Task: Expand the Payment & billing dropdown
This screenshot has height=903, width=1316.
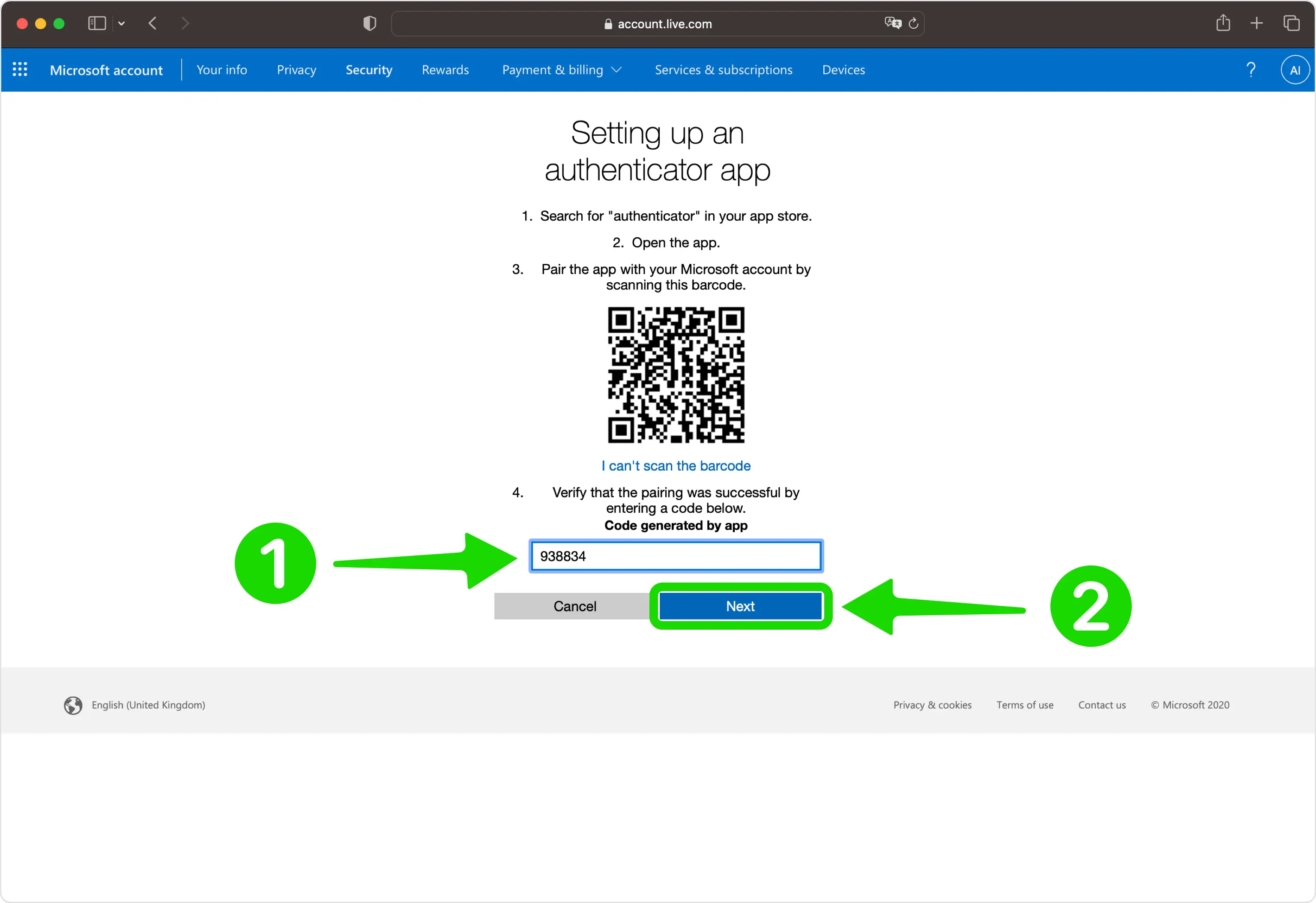Action: coord(562,70)
